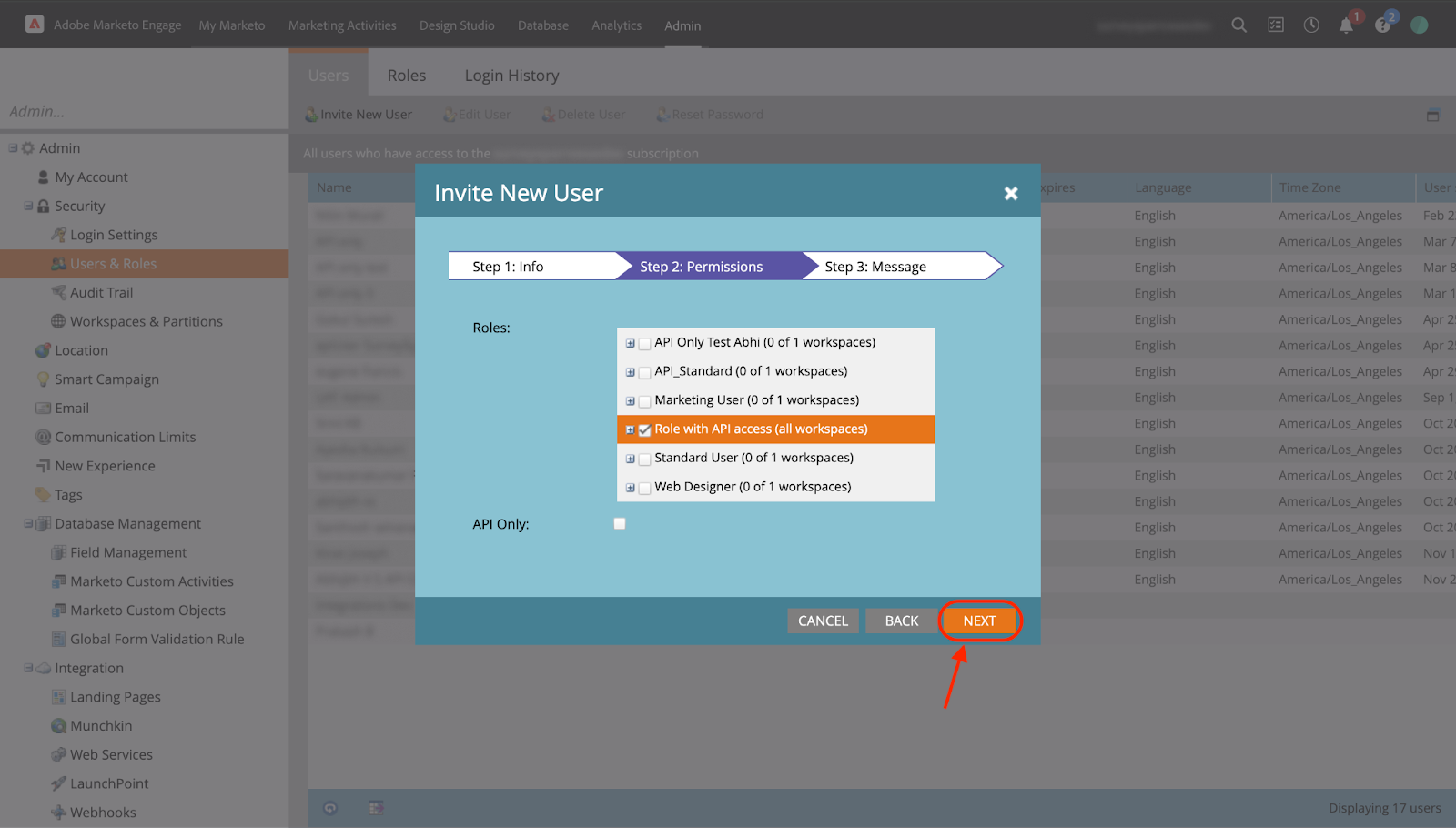Expand the Standard User role entry

tap(630, 459)
